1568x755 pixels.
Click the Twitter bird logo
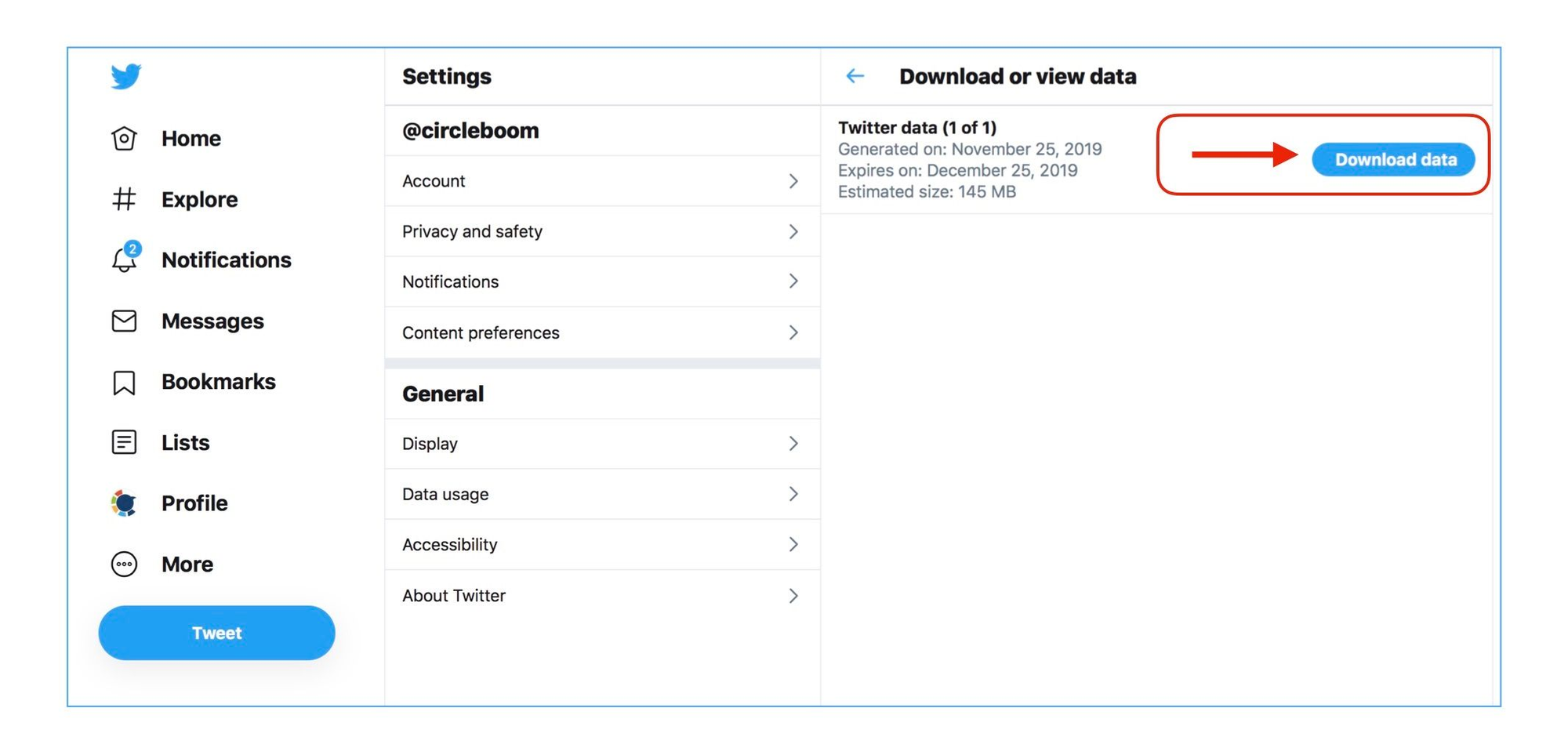[125, 75]
